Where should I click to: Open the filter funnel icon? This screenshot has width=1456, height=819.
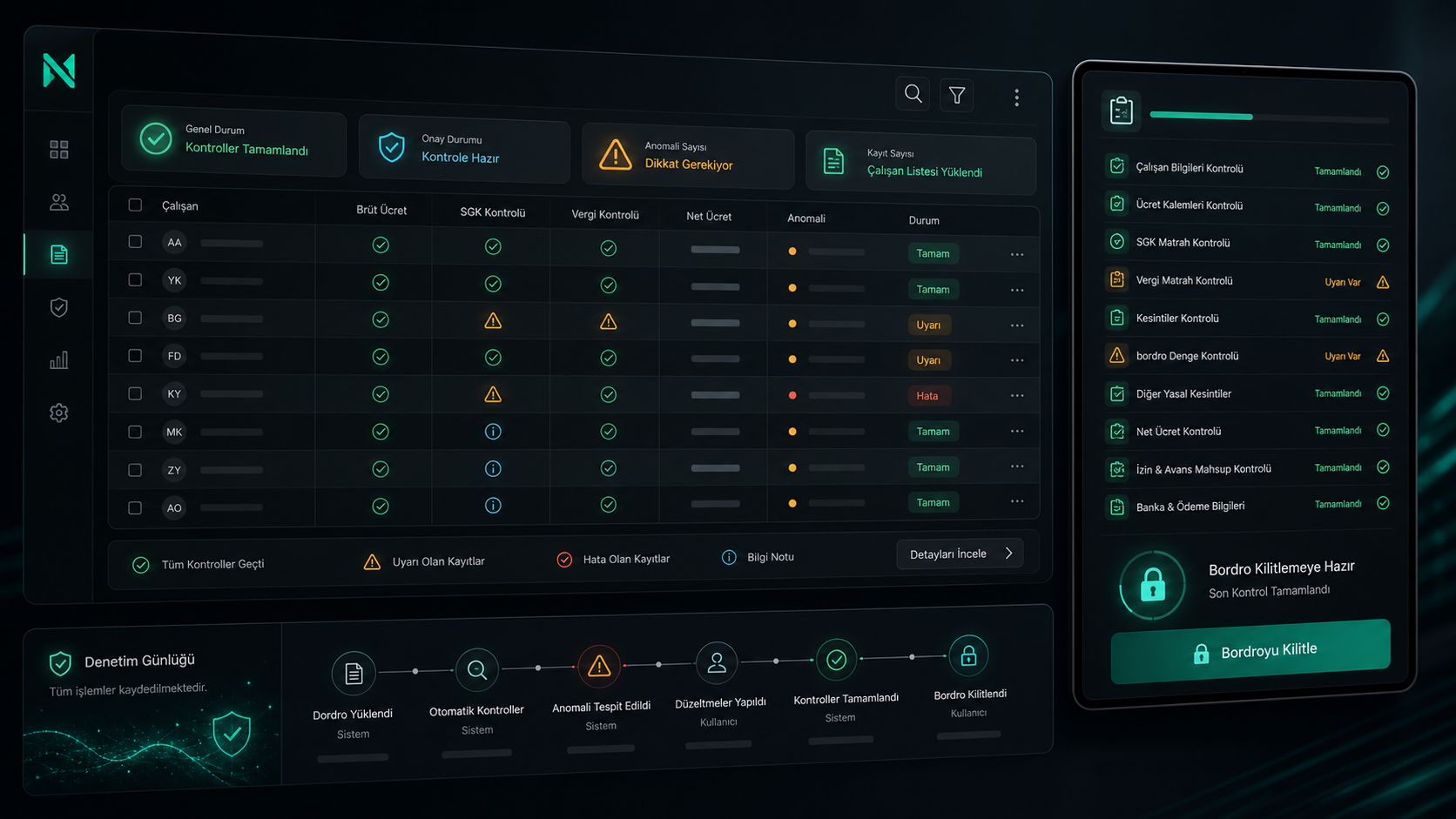956,96
